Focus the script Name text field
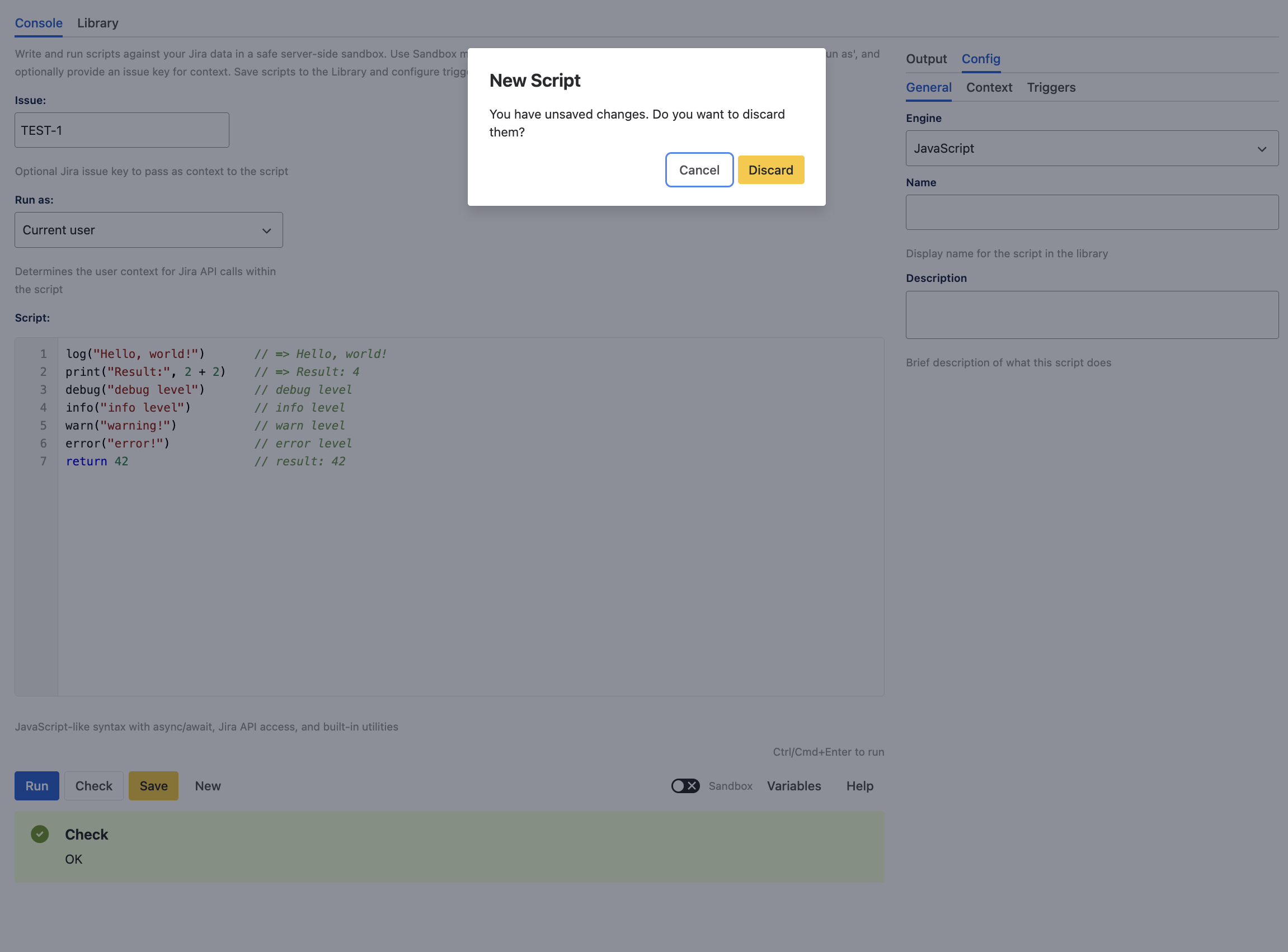 point(1092,213)
